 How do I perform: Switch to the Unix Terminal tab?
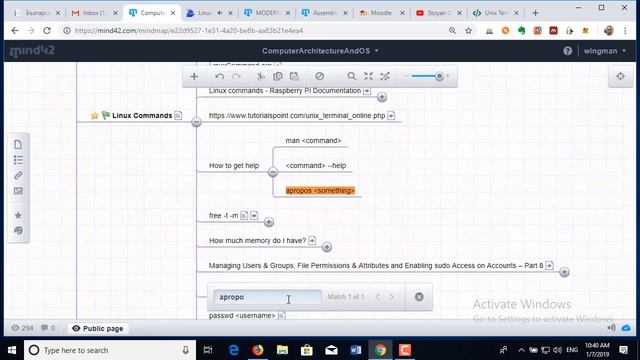(495, 13)
